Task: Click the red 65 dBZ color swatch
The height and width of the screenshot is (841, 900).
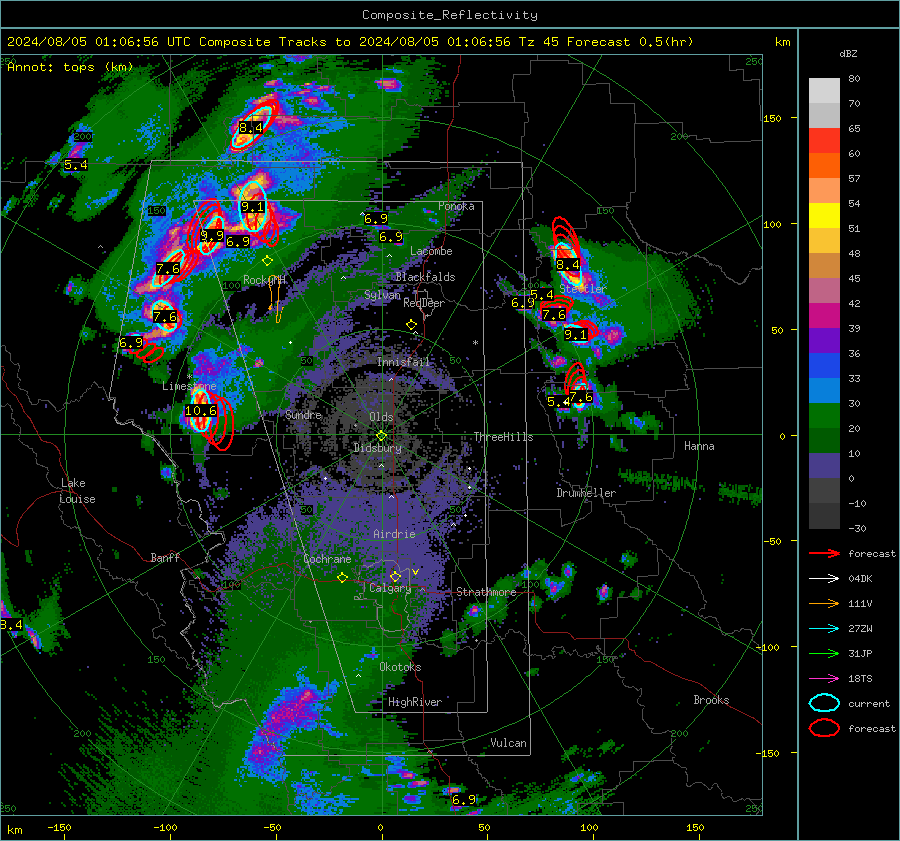Action: (x=824, y=141)
